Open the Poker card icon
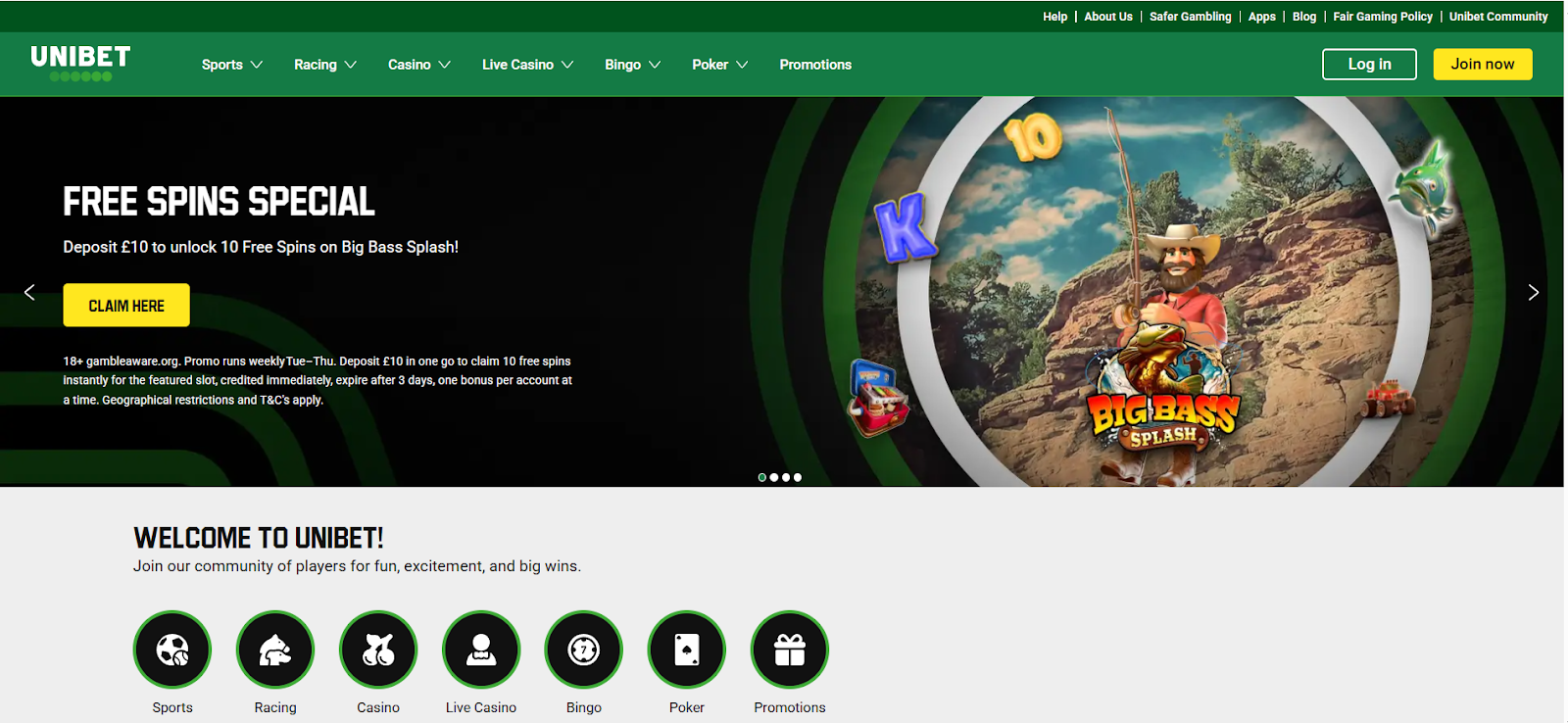This screenshot has width=1568, height=723. click(687, 650)
